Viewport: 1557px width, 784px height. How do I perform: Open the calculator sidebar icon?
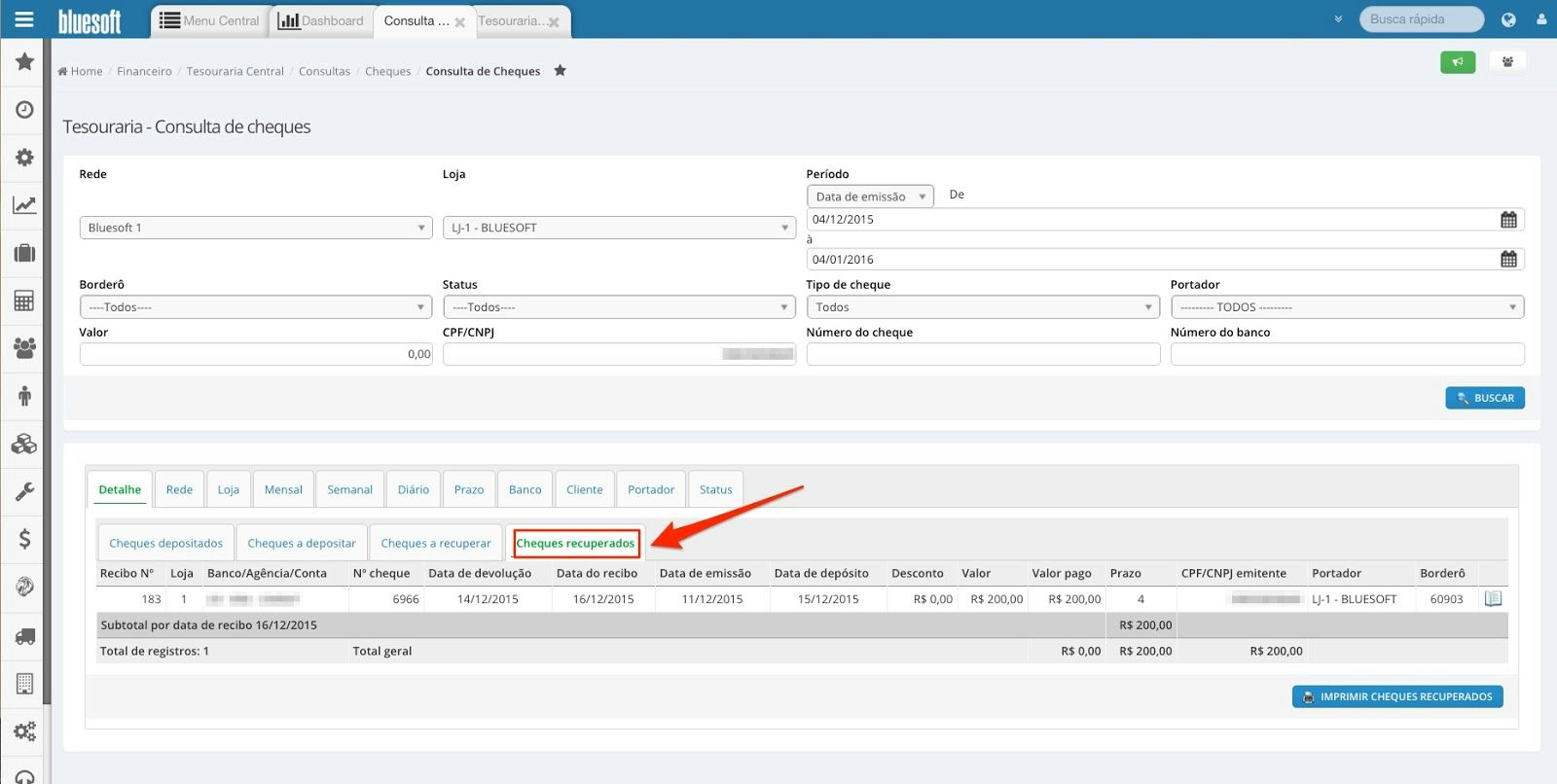(x=24, y=301)
